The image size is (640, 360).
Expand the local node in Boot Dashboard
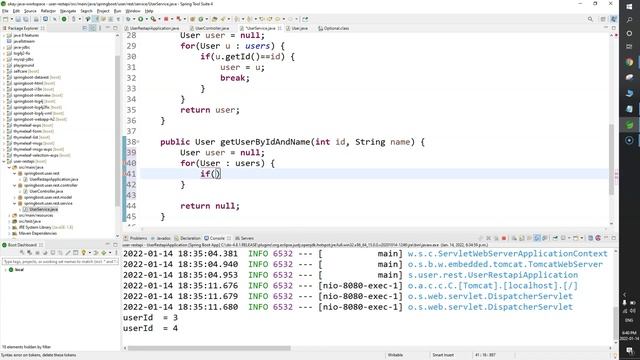pos(5,270)
